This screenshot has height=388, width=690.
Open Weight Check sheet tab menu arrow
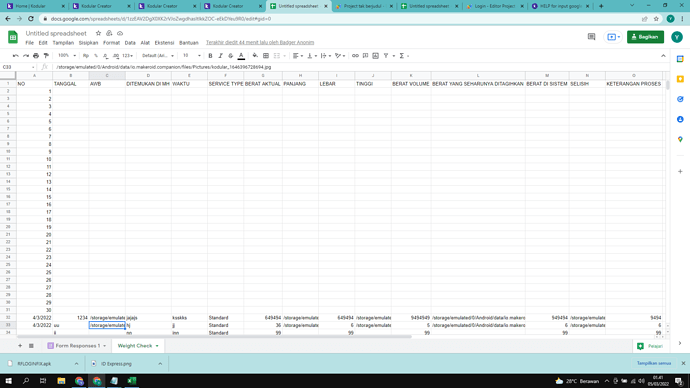tap(157, 346)
